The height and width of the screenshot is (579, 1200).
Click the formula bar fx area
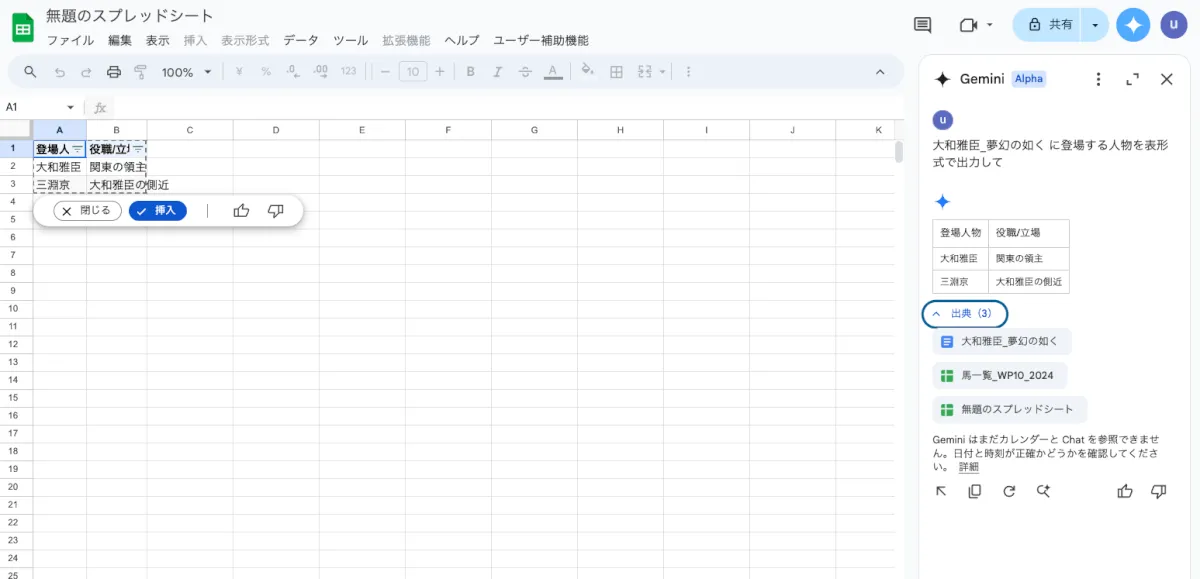pos(100,107)
